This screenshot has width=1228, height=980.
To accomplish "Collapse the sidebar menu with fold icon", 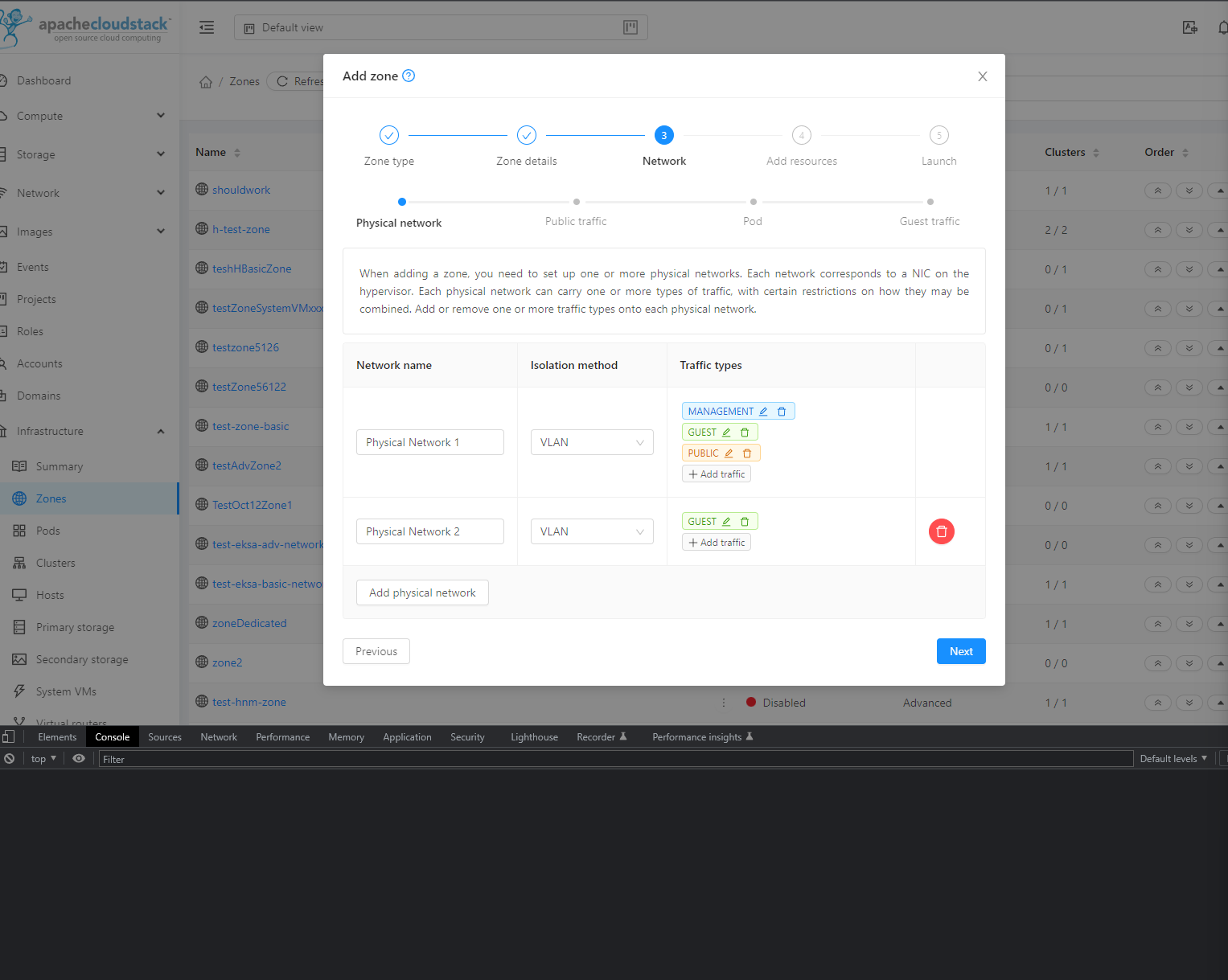I will [x=207, y=27].
